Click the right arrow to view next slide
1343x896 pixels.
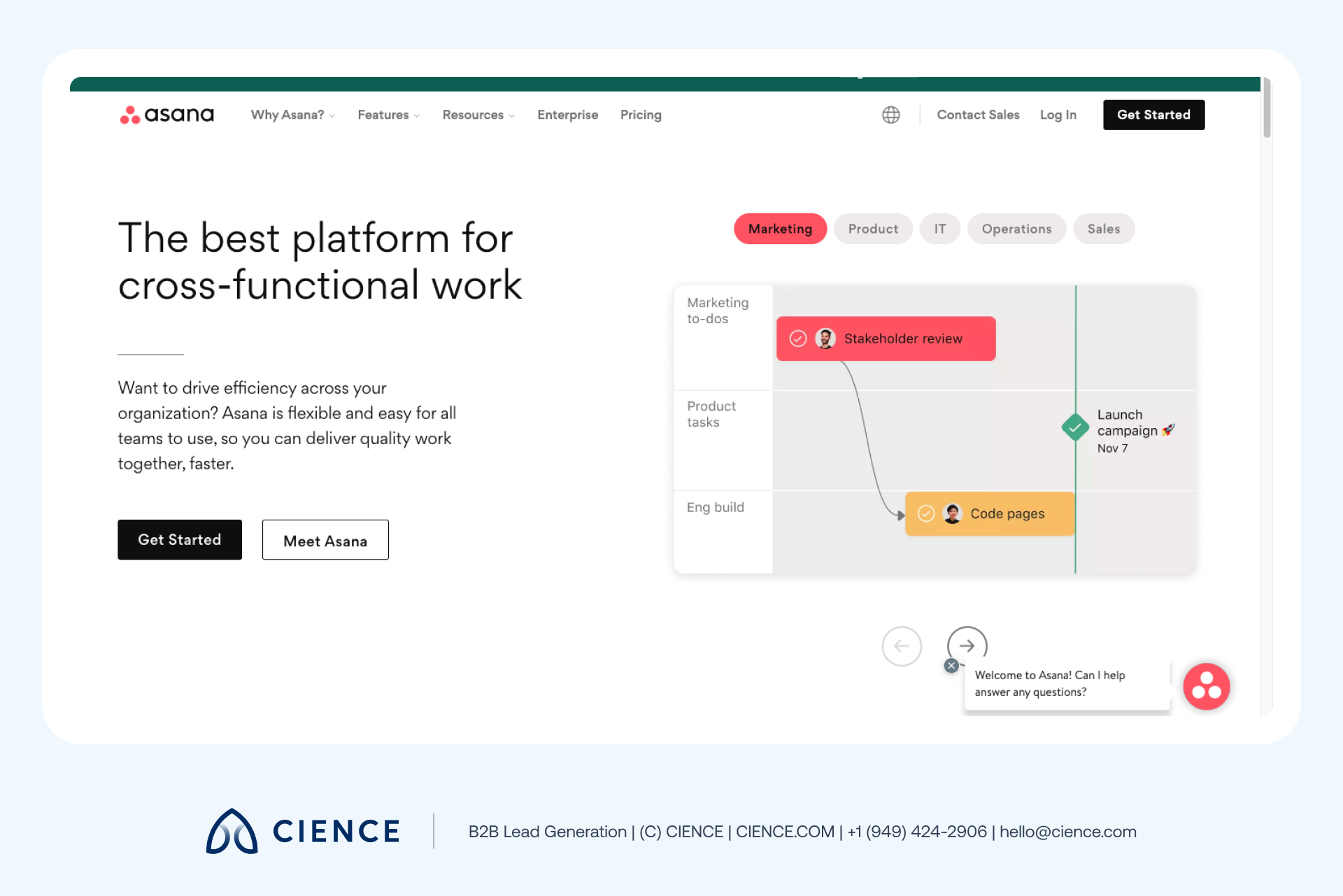[967, 646]
